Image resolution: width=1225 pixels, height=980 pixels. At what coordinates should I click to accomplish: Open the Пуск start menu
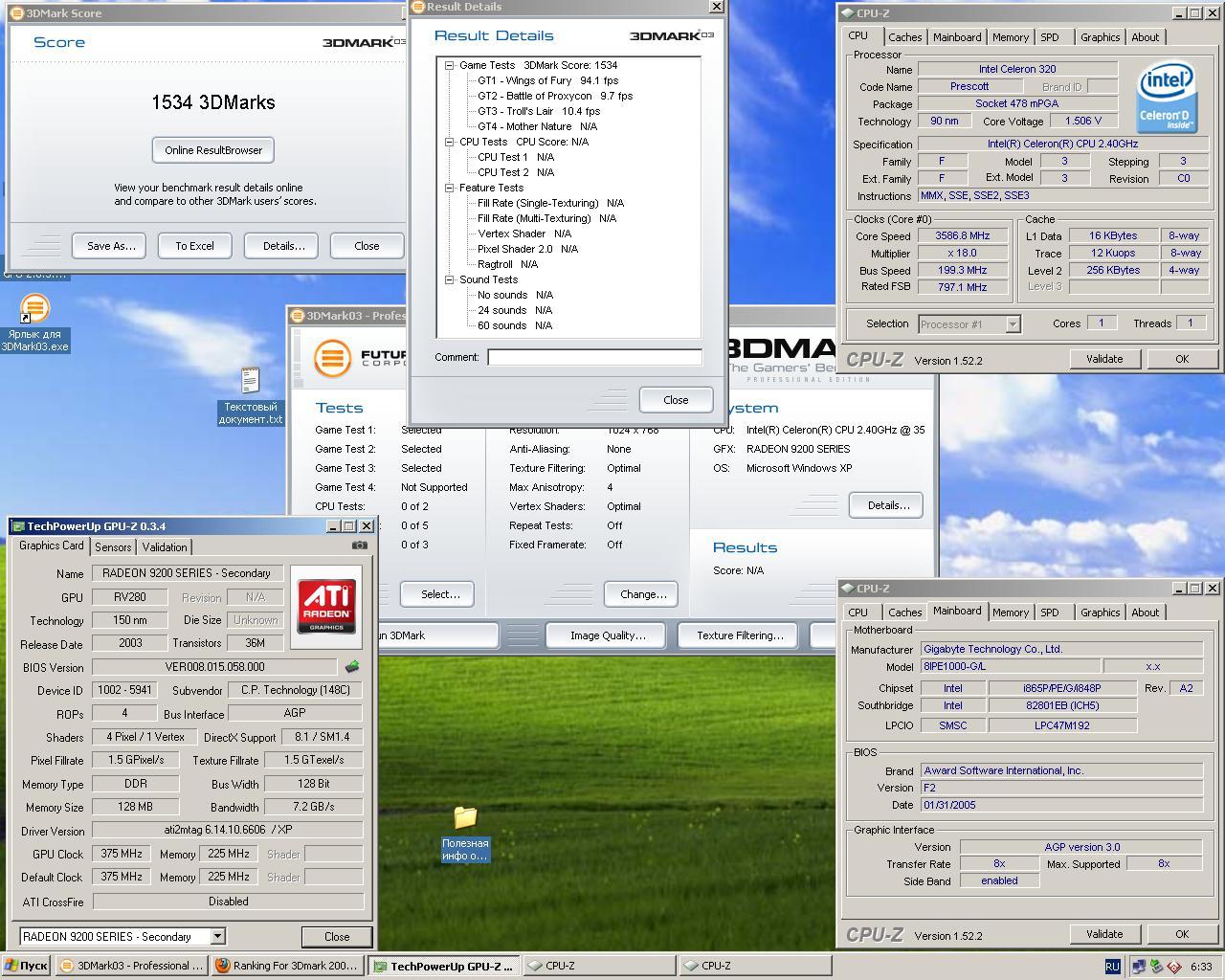pyautogui.click(x=26, y=966)
